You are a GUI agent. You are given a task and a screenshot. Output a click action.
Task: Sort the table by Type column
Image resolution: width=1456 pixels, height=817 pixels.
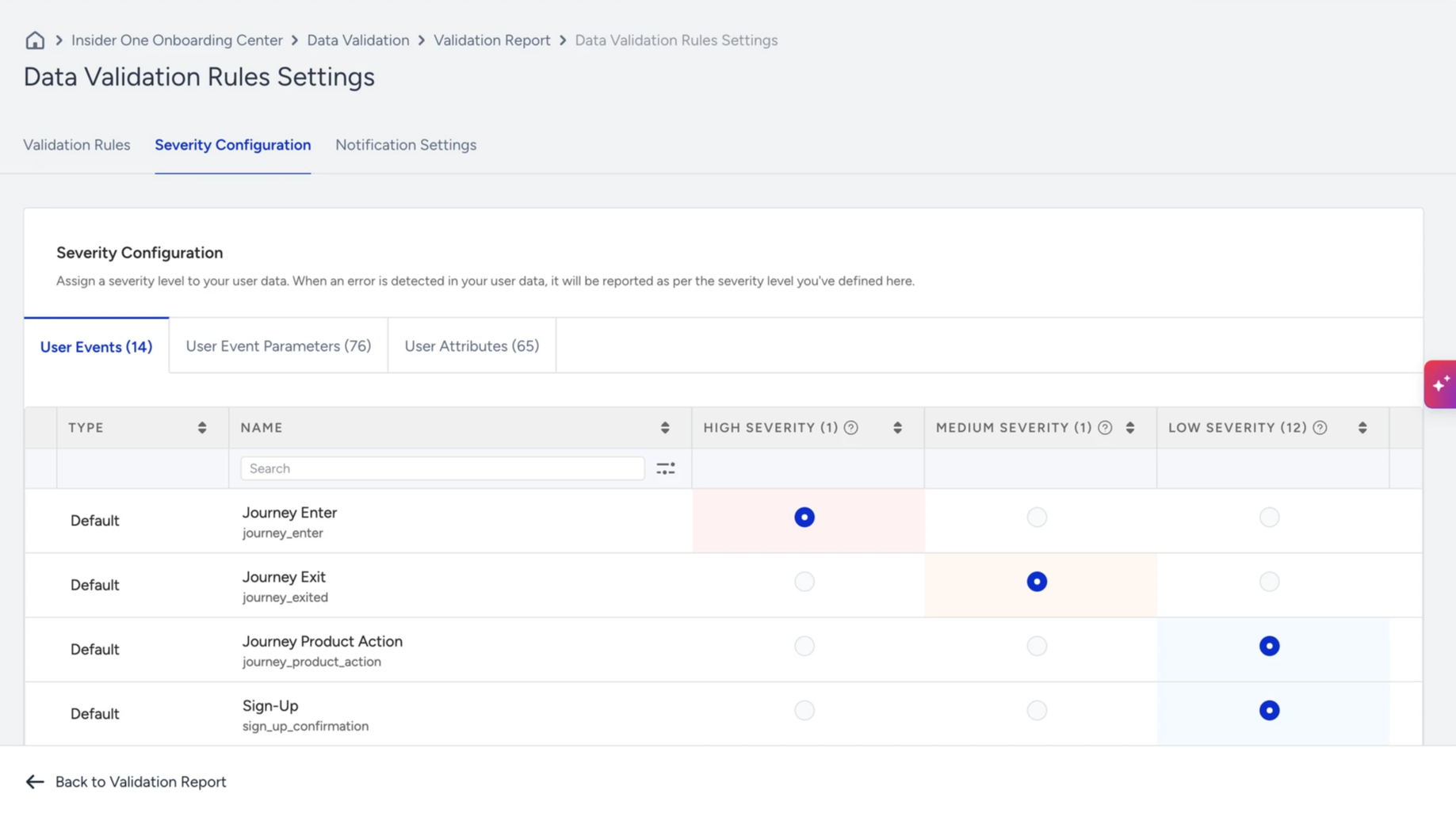pos(202,428)
